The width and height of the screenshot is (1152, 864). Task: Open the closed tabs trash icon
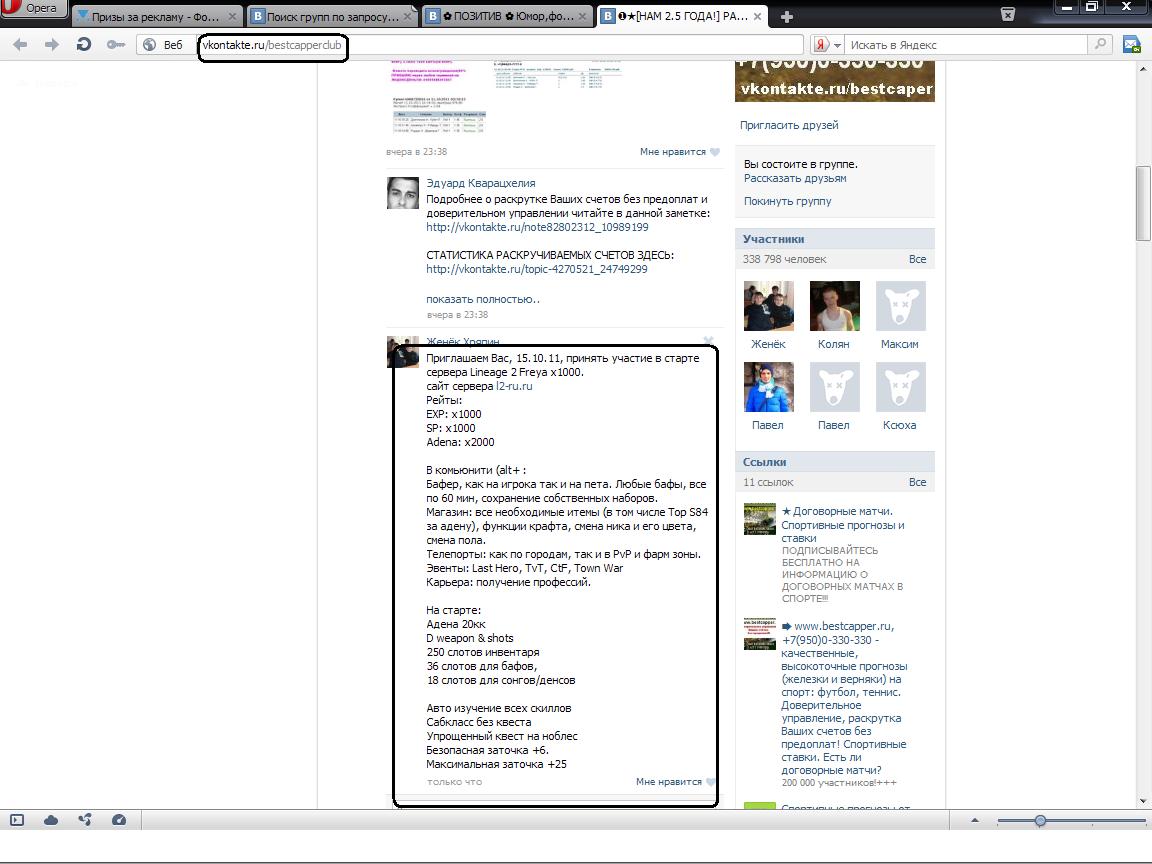coord(1008,15)
